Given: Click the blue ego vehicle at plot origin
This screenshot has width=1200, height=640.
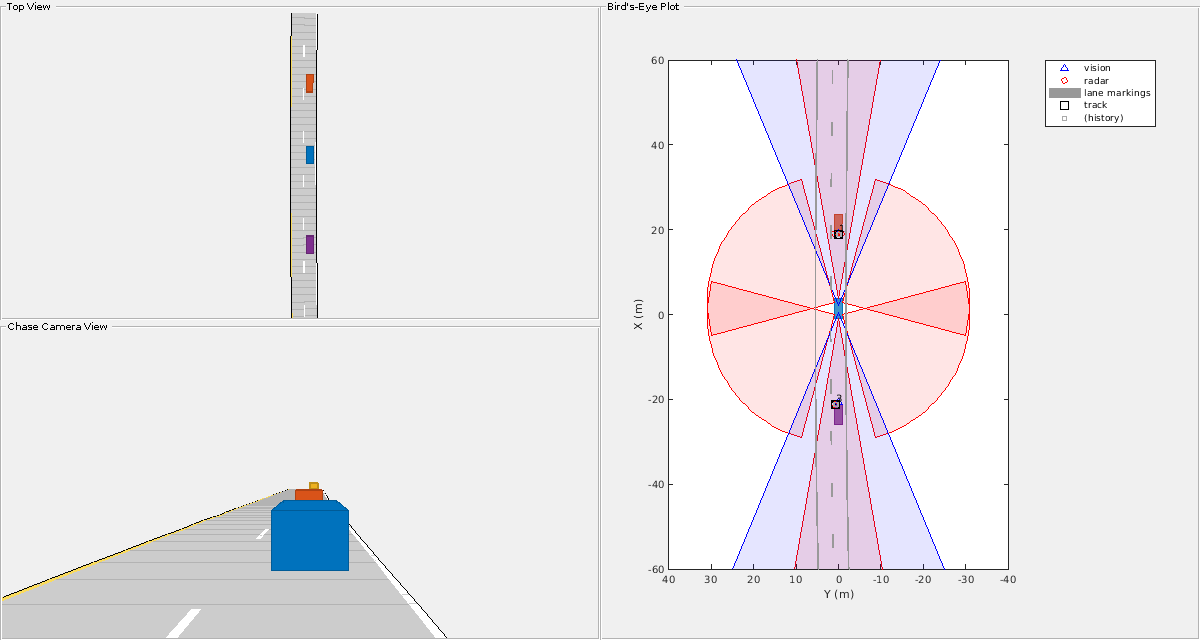Looking at the screenshot, I should pos(838,308).
